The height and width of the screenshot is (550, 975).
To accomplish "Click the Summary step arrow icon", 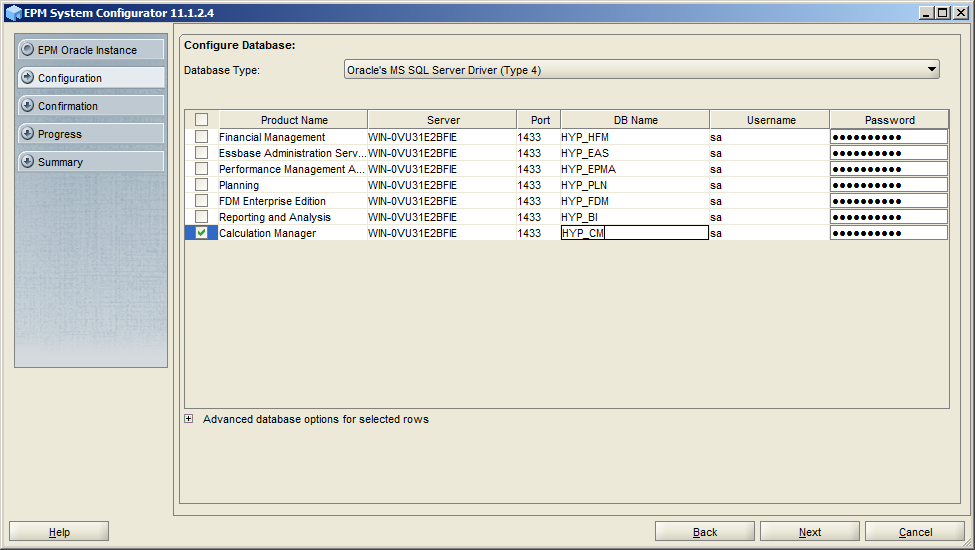I will click(27, 161).
